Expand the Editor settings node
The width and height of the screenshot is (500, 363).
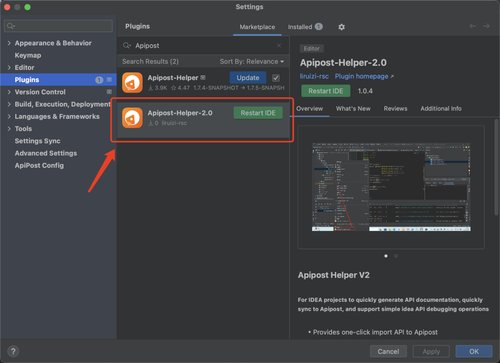pyautogui.click(x=9, y=67)
